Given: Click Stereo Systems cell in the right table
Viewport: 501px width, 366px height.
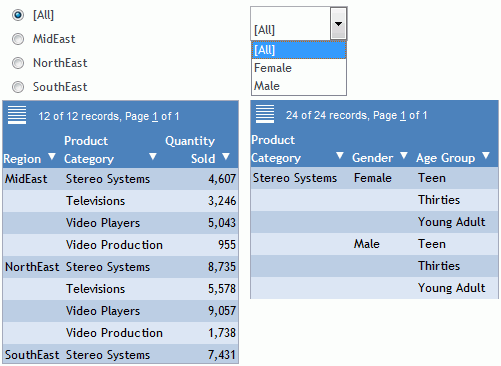Looking at the screenshot, I should pyautogui.click(x=295, y=178).
